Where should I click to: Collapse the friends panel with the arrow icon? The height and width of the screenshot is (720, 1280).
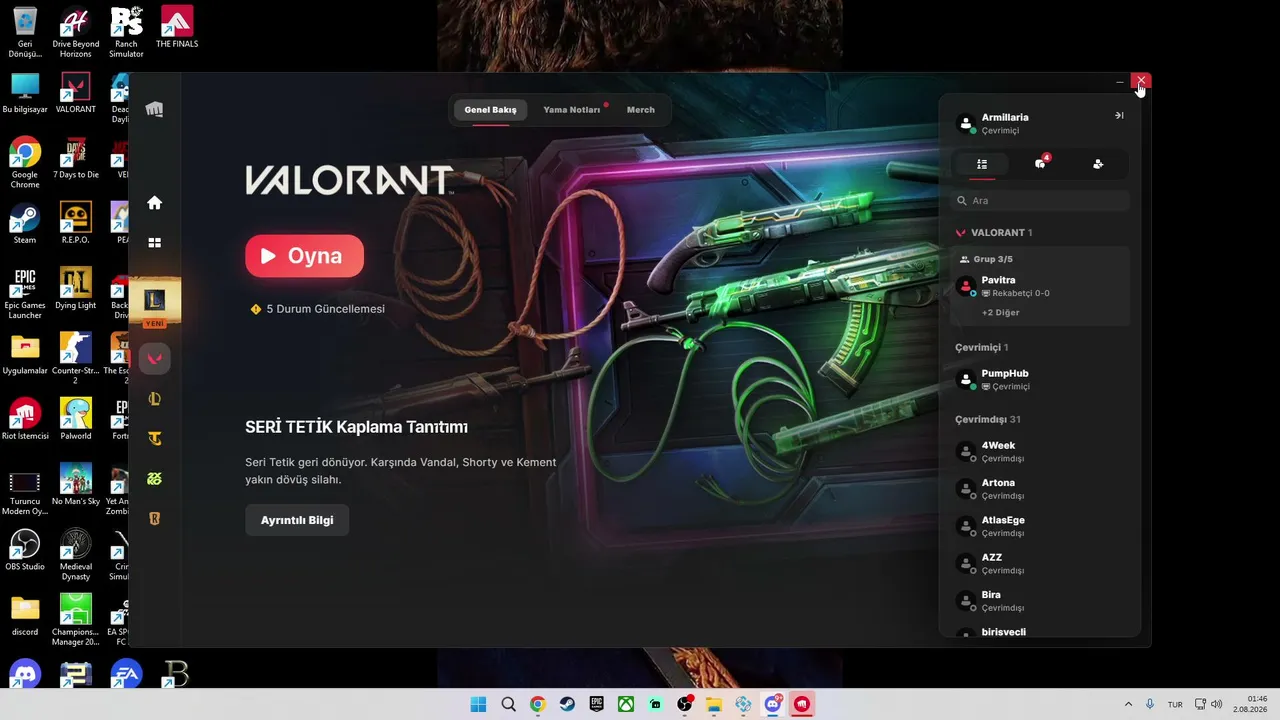(1119, 116)
